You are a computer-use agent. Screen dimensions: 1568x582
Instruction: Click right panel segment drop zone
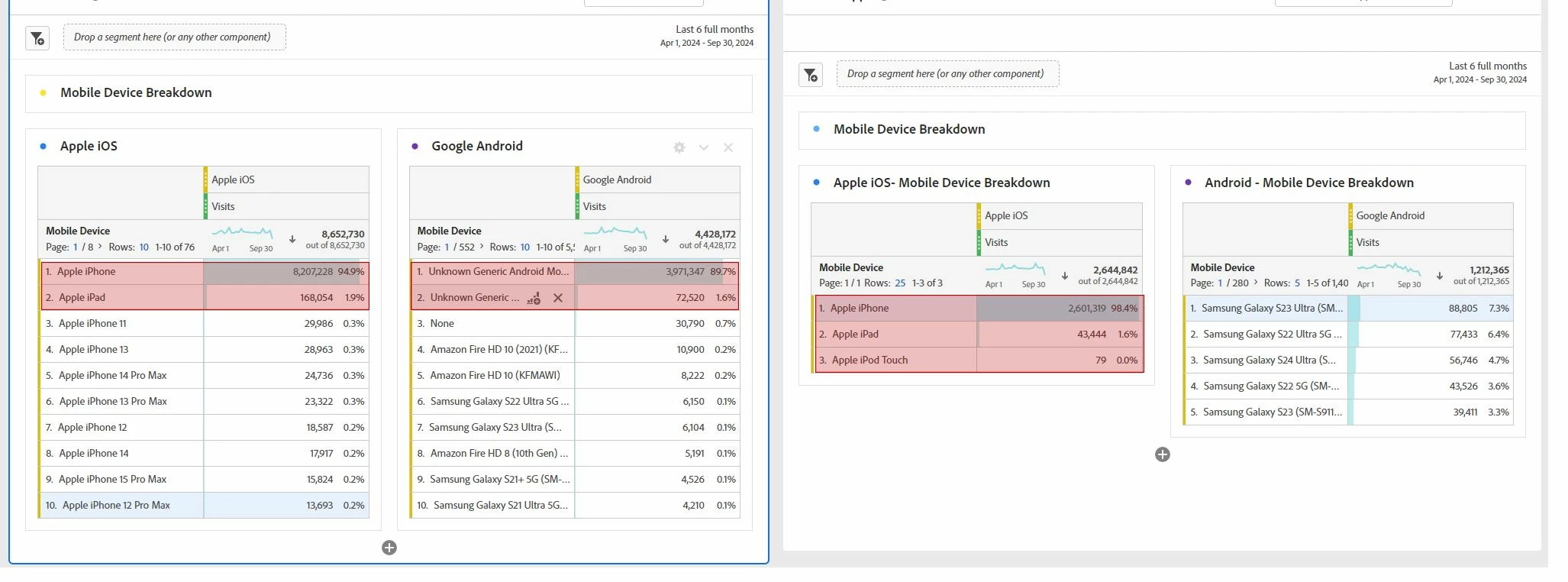click(x=947, y=73)
